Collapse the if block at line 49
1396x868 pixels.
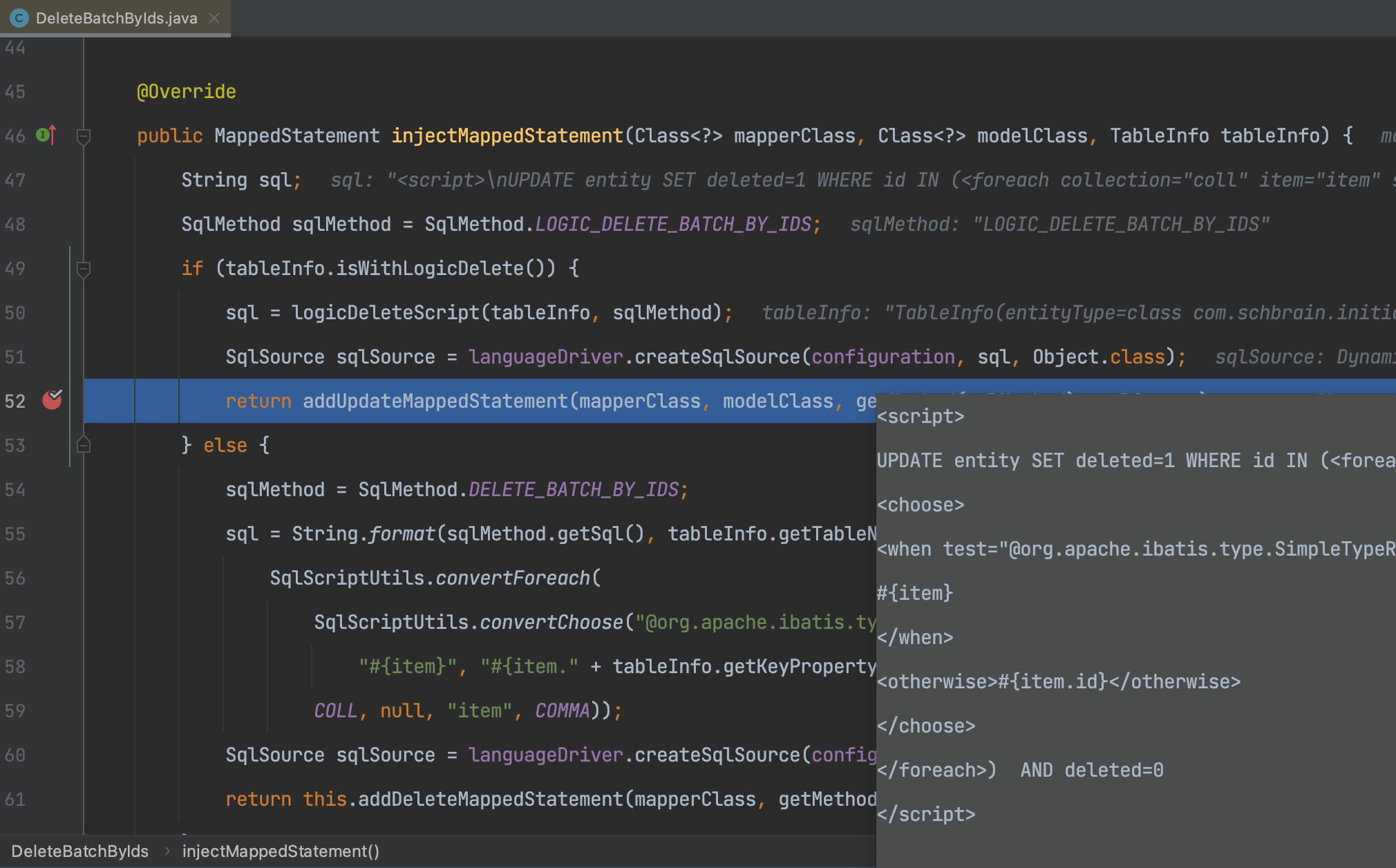click(x=84, y=269)
